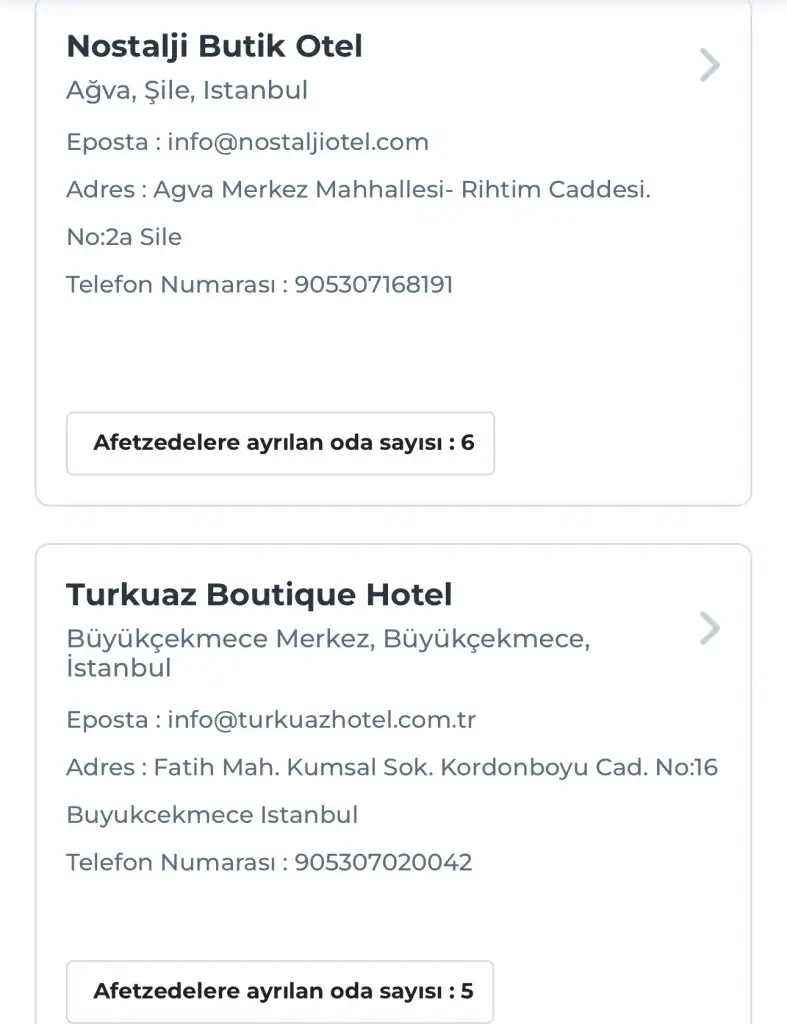
Task: Click the Eposta label in Turkuaz card
Action: click(x=108, y=719)
